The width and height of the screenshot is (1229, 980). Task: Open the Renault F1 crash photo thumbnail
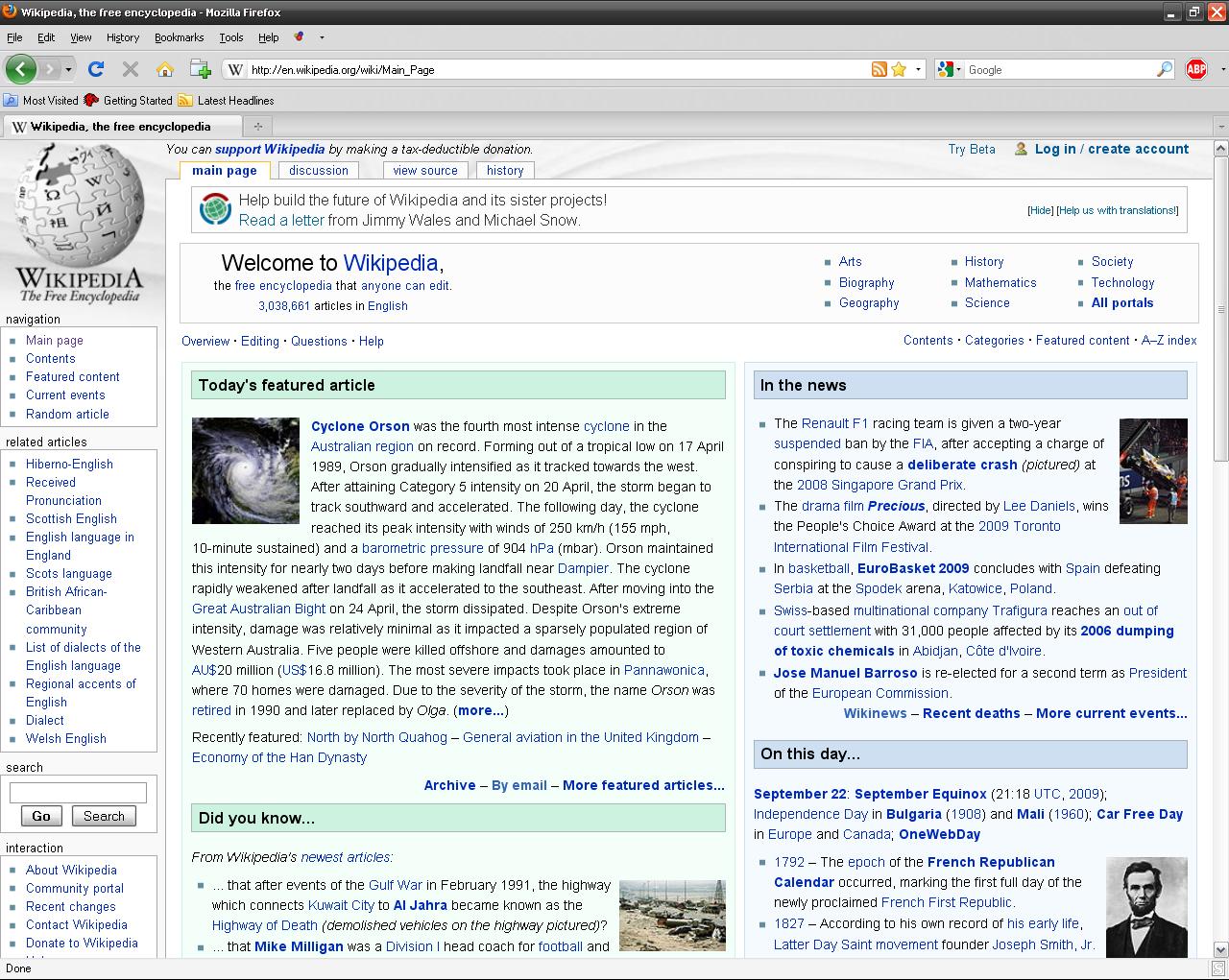(x=1153, y=471)
